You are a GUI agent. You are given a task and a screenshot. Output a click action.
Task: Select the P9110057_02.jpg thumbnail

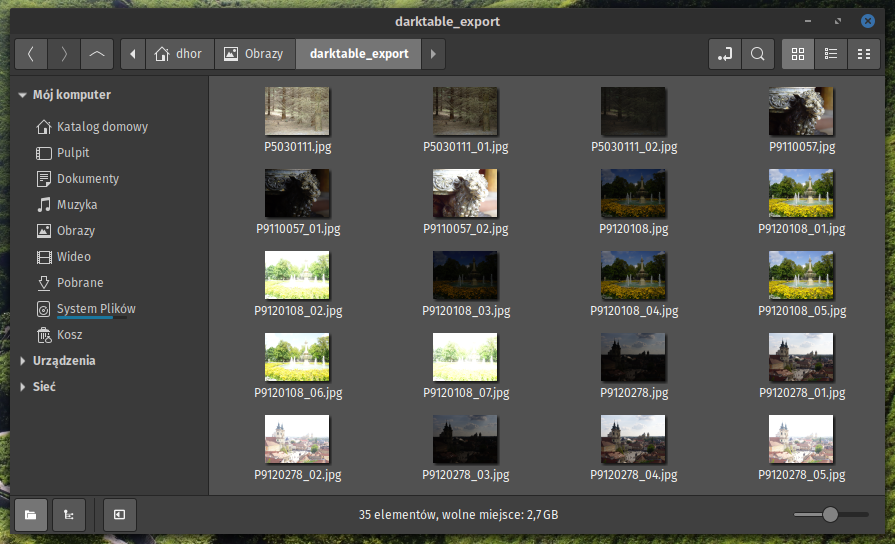[x=465, y=193]
